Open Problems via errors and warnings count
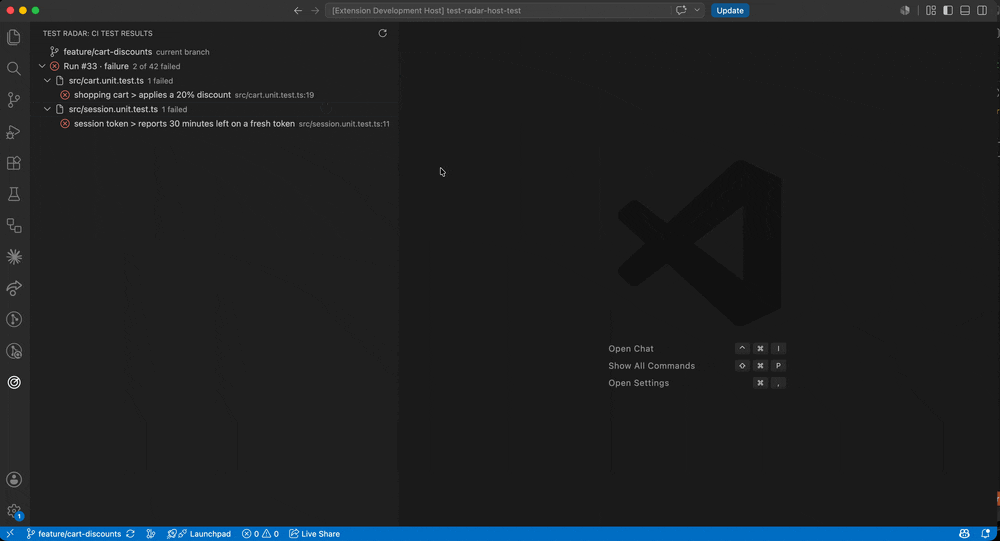The width and height of the screenshot is (1000, 541). (260, 534)
